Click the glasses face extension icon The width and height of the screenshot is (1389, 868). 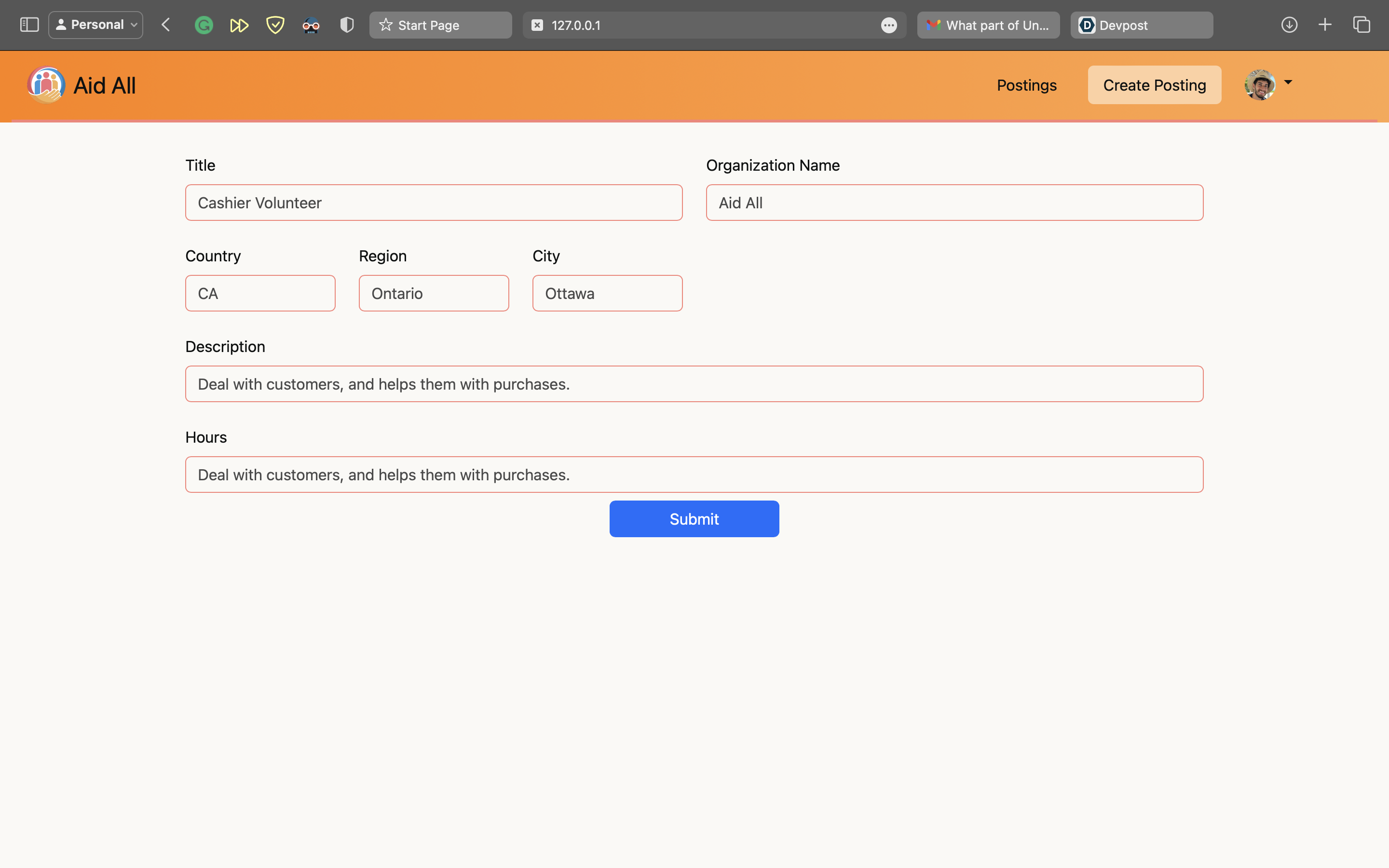coord(311,25)
